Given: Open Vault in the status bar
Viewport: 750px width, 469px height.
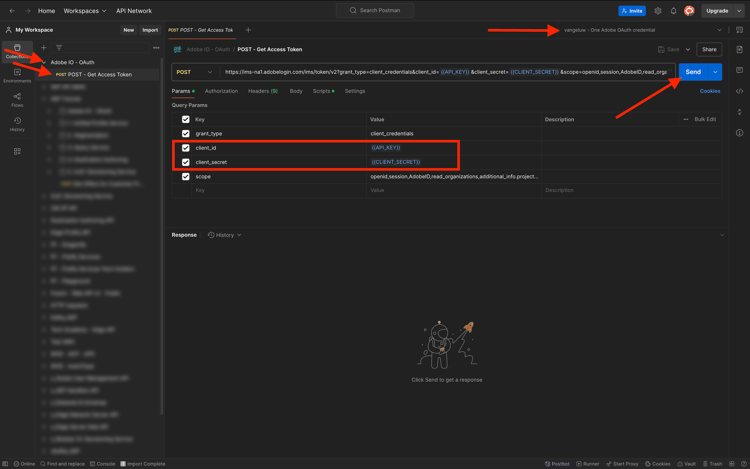Looking at the screenshot, I should click(686, 464).
